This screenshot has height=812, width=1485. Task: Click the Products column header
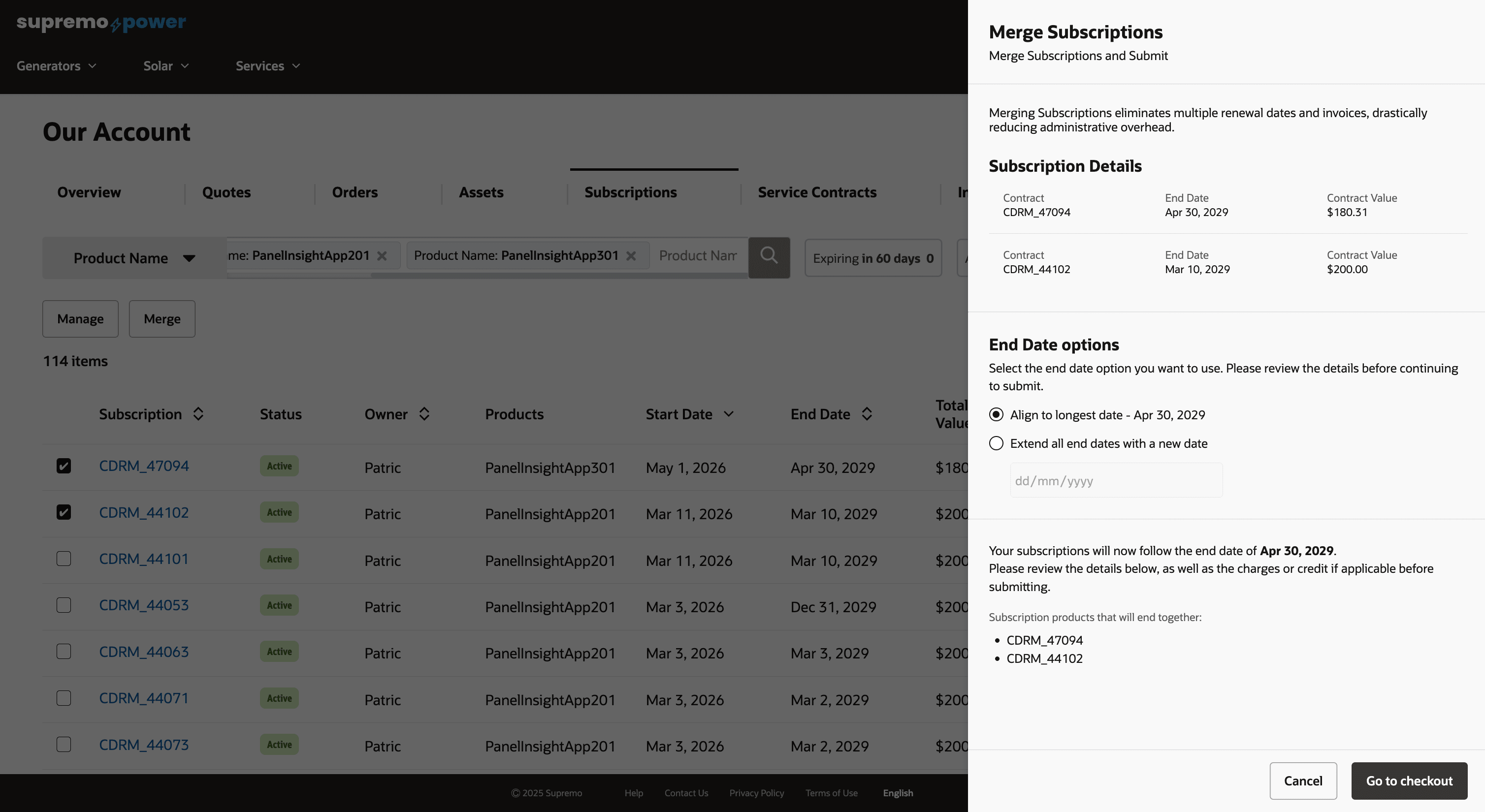(x=514, y=414)
